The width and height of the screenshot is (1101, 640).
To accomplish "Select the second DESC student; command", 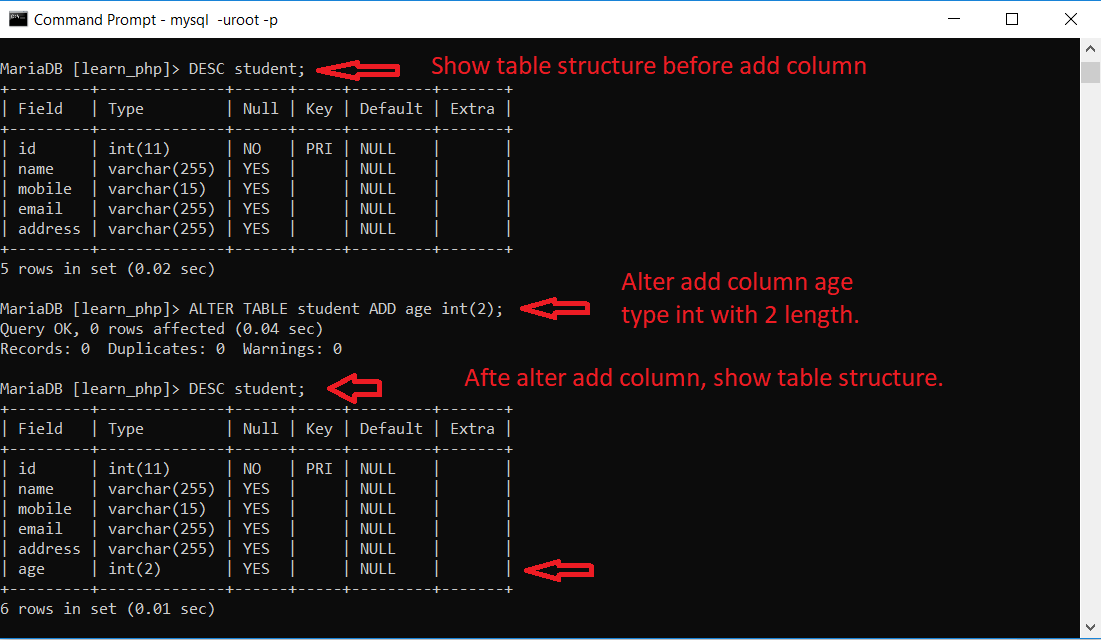I will click(x=245, y=388).
